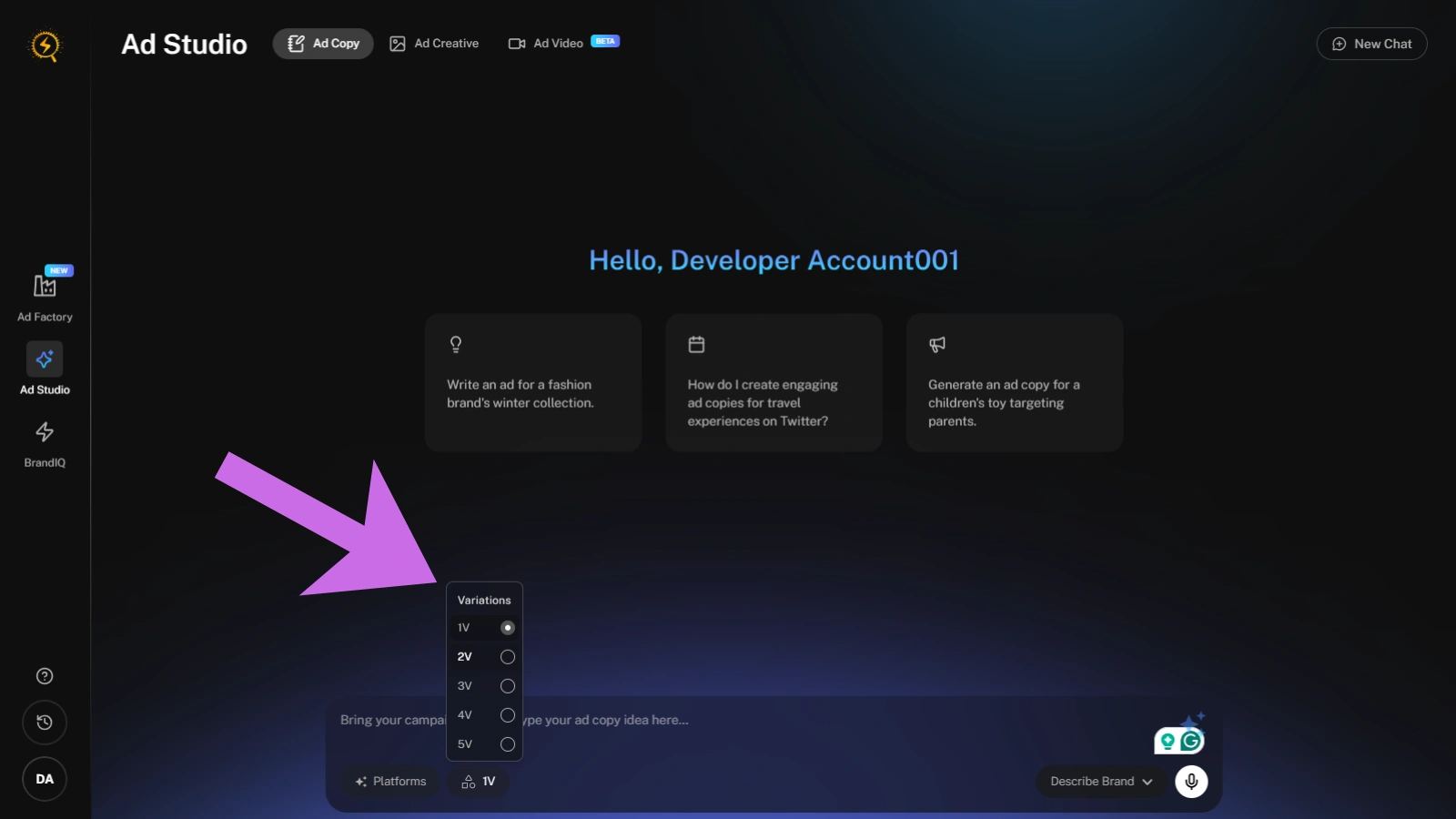The image size is (1456, 819).
Task: Open the Platforms selector
Action: pyautogui.click(x=390, y=782)
